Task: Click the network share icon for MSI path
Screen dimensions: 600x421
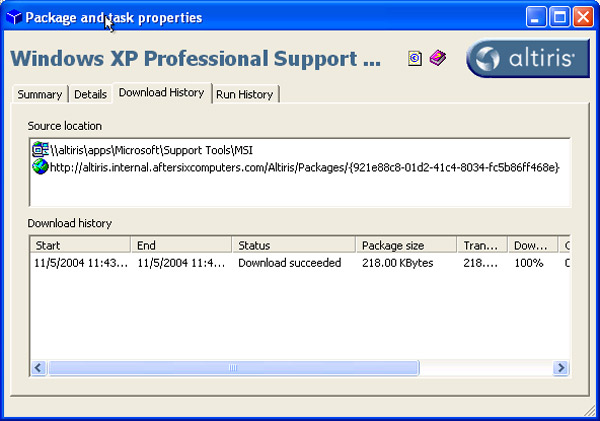Action: [x=40, y=150]
